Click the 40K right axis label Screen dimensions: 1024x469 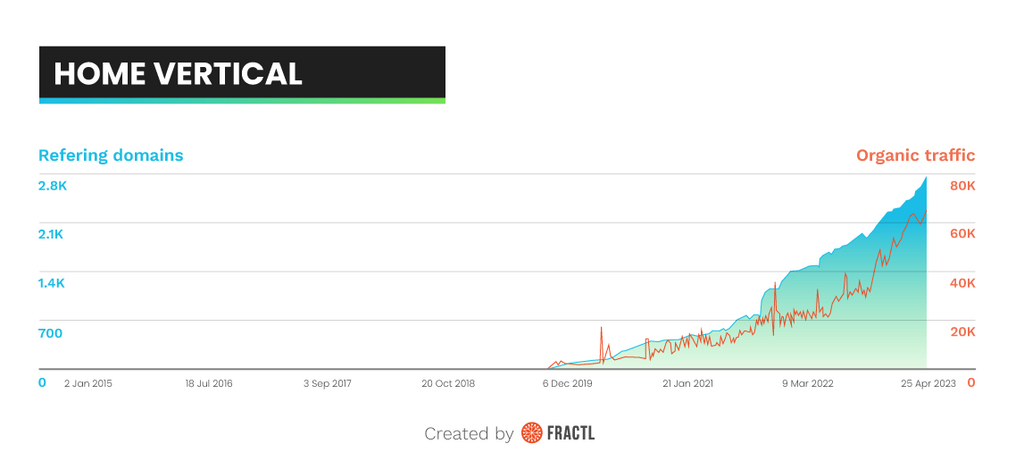(963, 283)
